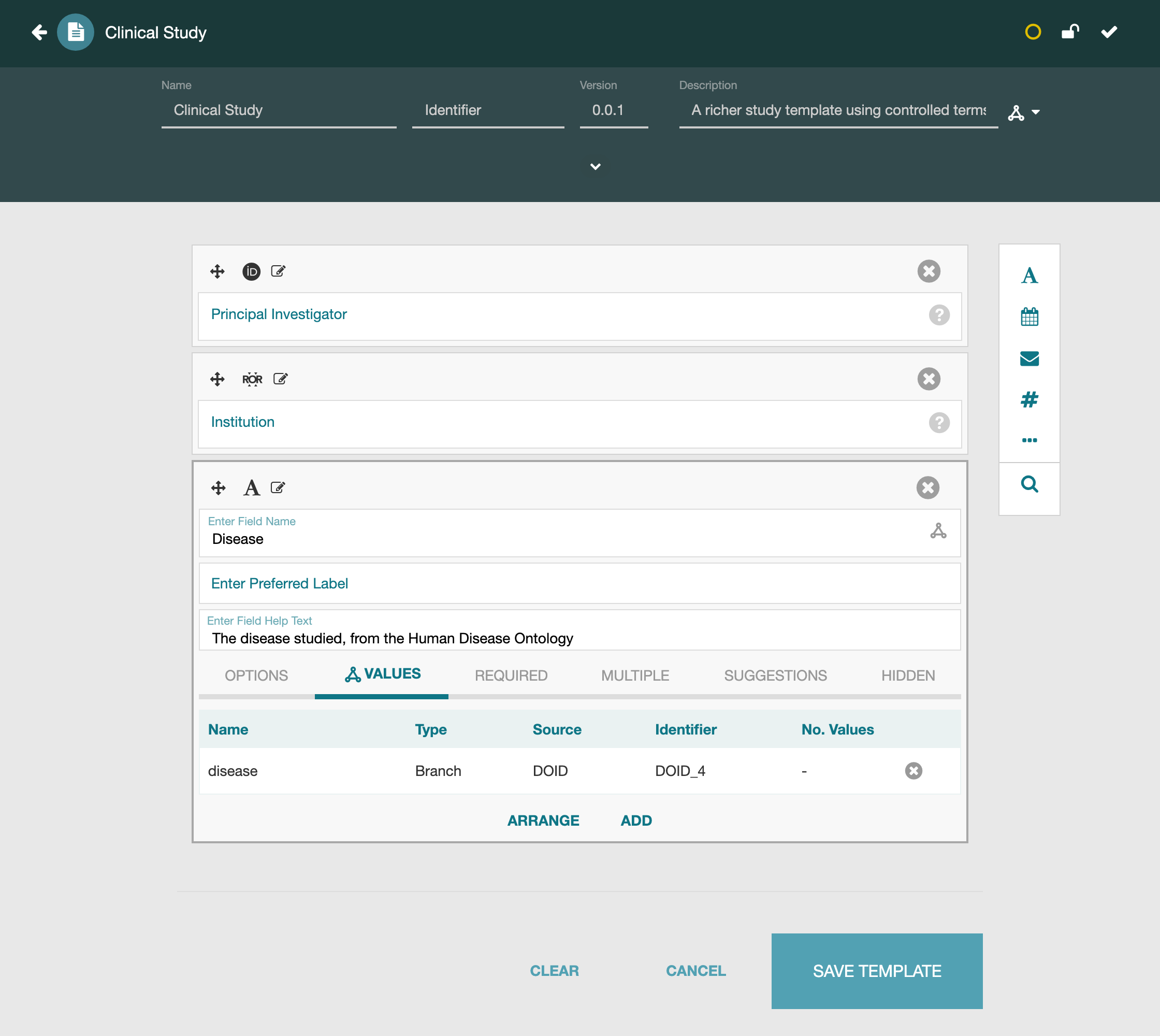Click ADD to add a value
Image resolution: width=1160 pixels, height=1036 pixels.
tap(636, 821)
